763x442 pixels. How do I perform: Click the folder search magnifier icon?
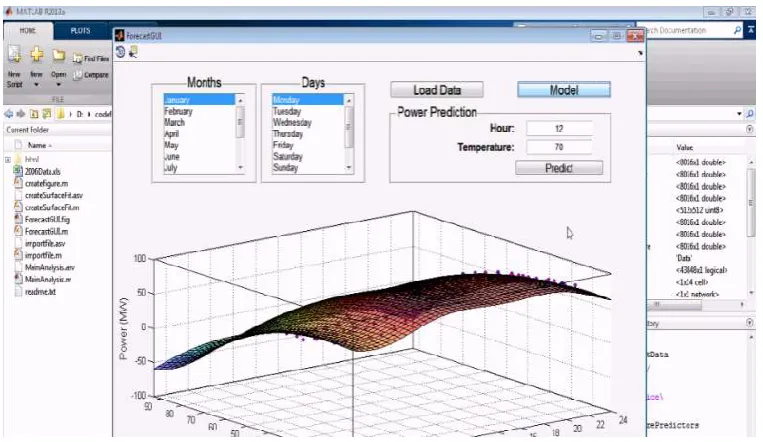click(x=750, y=114)
